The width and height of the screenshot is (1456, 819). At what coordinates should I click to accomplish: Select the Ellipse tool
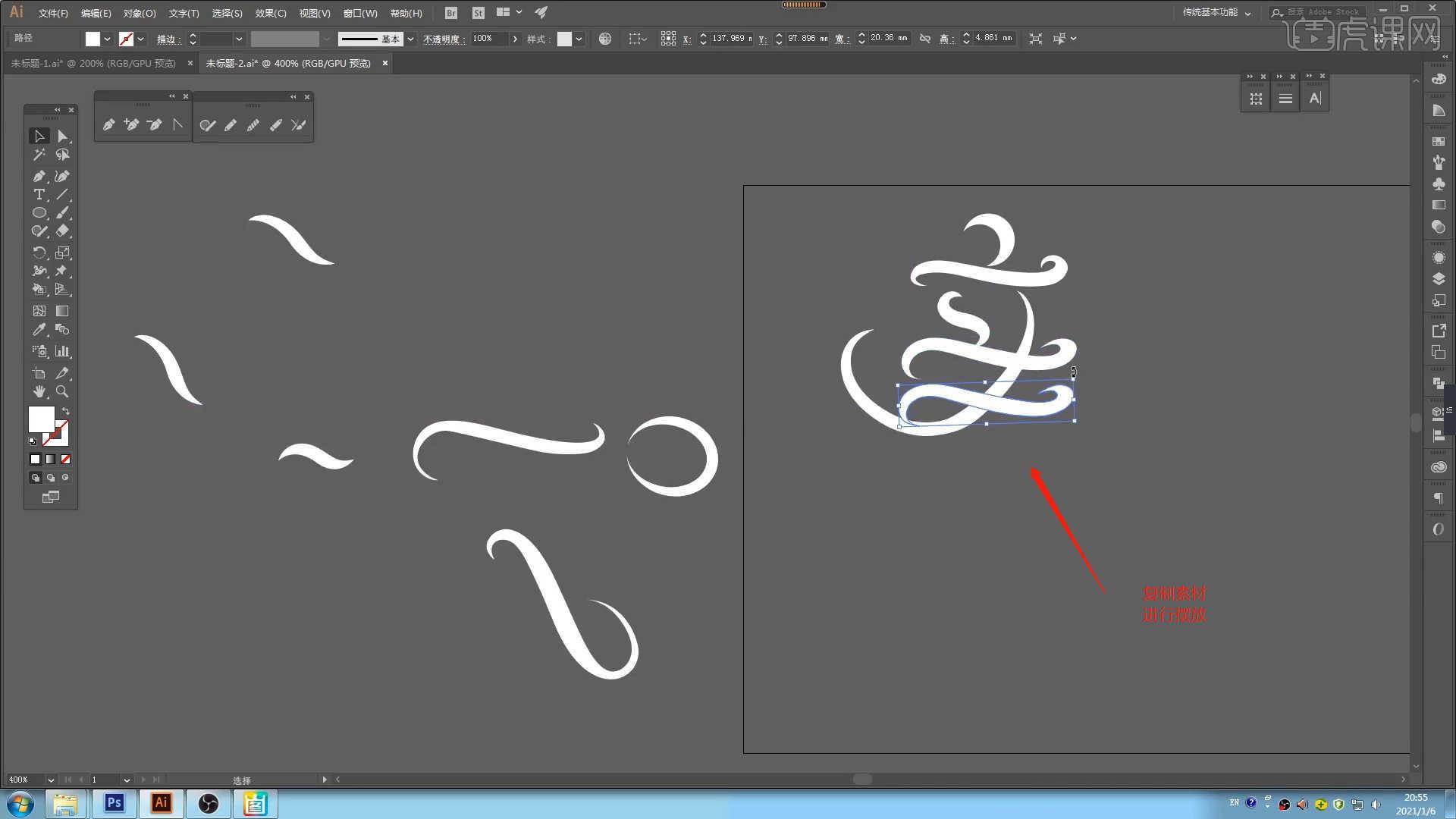39,213
